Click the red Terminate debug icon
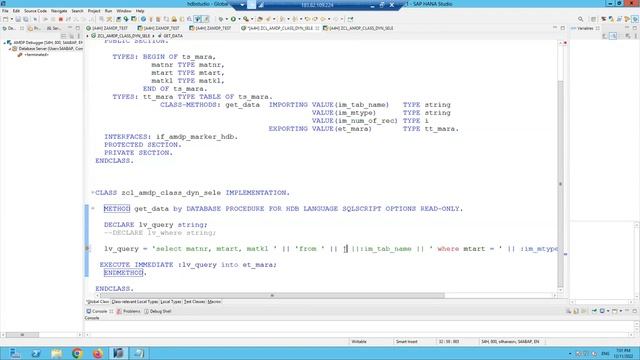Image resolution: width=640 pixels, height=360 pixels. pos(60,19)
